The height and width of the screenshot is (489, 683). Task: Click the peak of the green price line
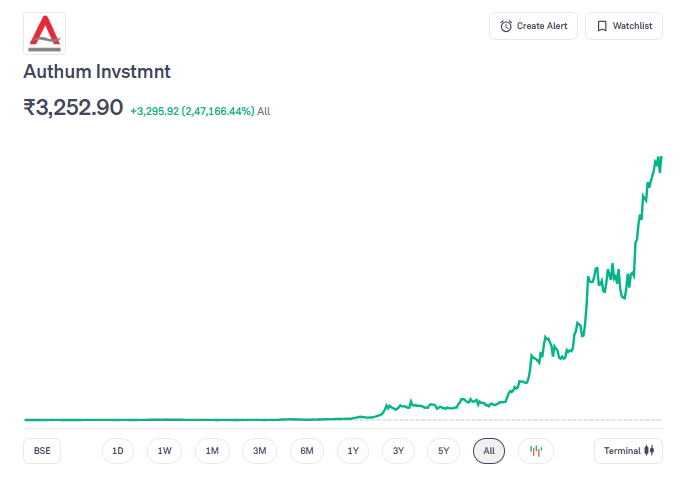[x=661, y=157]
